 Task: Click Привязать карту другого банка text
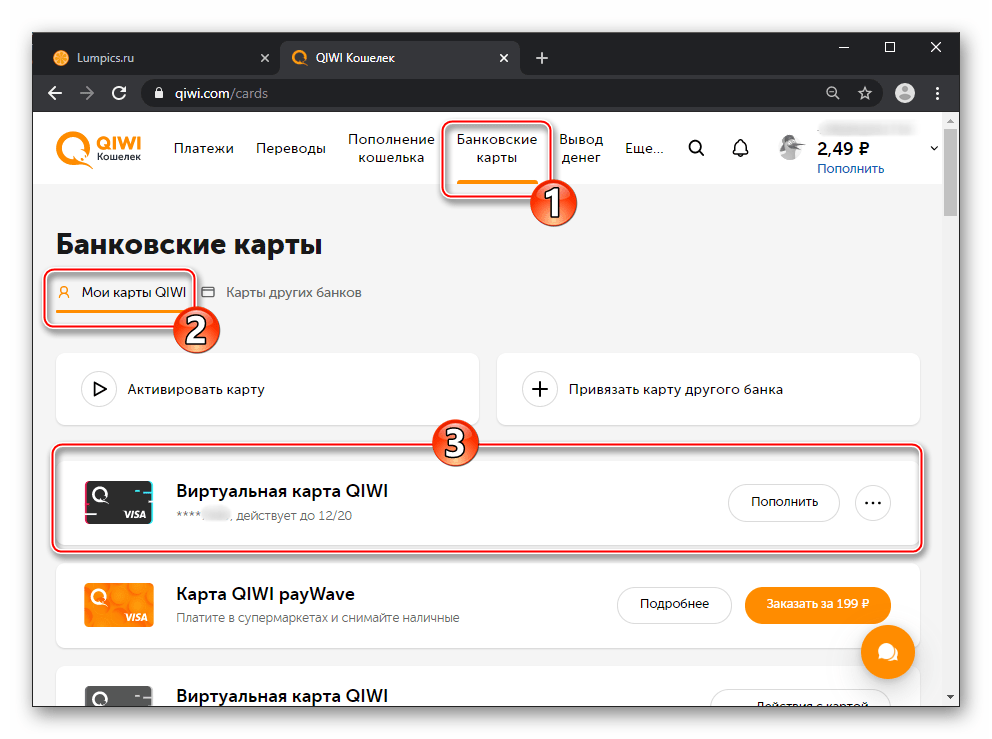676,390
